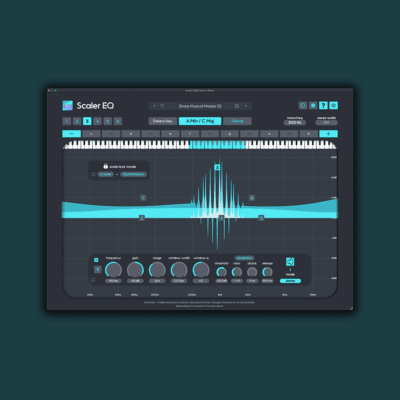This screenshot has width=400, height=400.
Task: Click the window q knob
Action: (x=201, y=270)
